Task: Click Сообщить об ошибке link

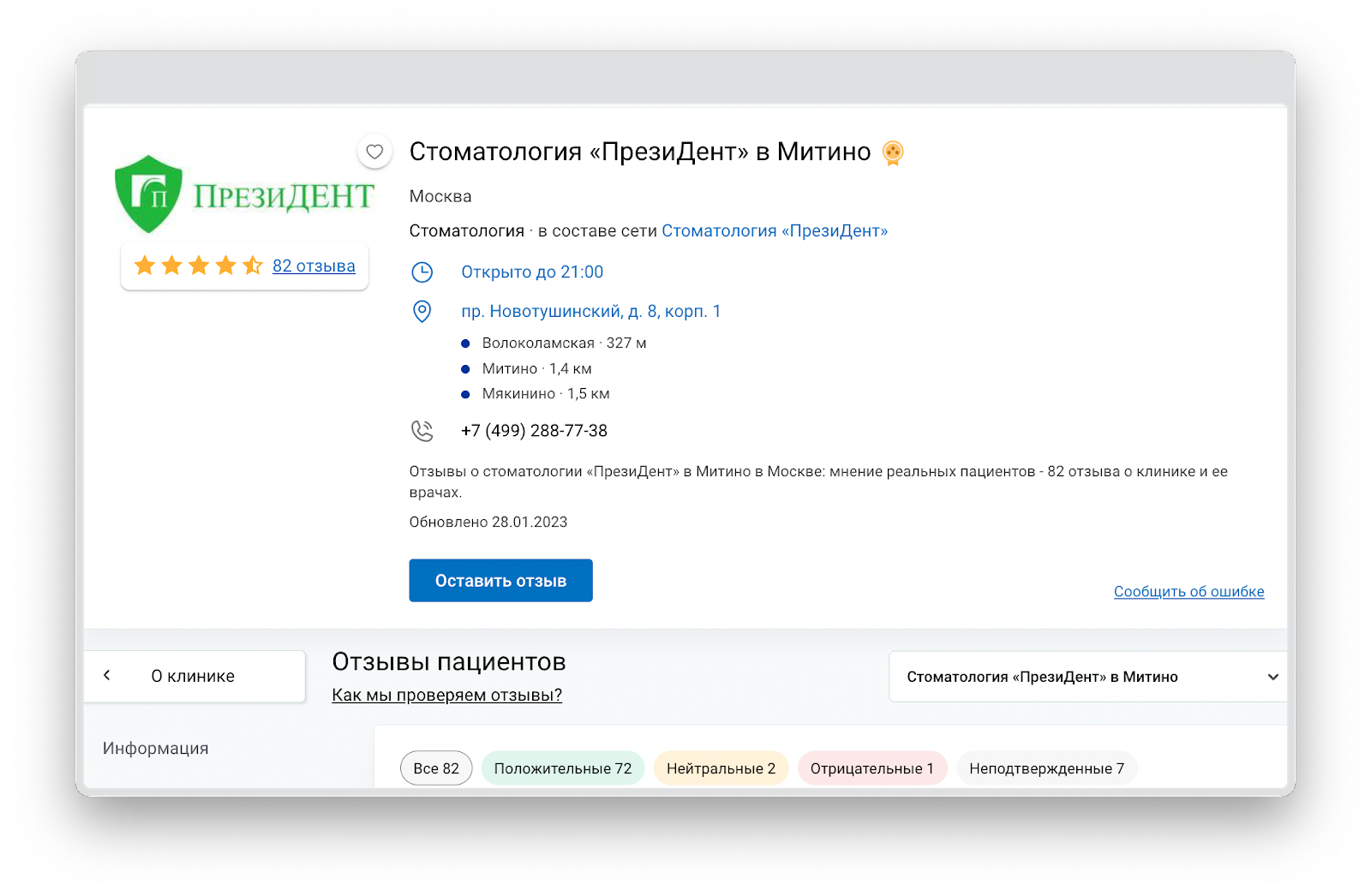Action: [x=1188, y=591]
